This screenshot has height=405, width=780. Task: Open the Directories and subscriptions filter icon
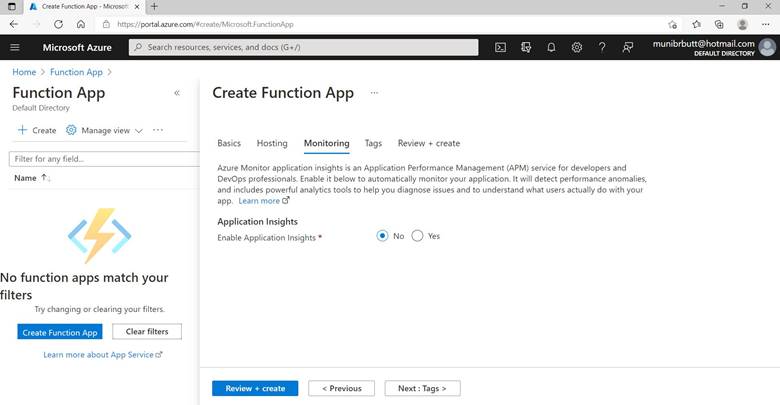[x=526, y=47]
